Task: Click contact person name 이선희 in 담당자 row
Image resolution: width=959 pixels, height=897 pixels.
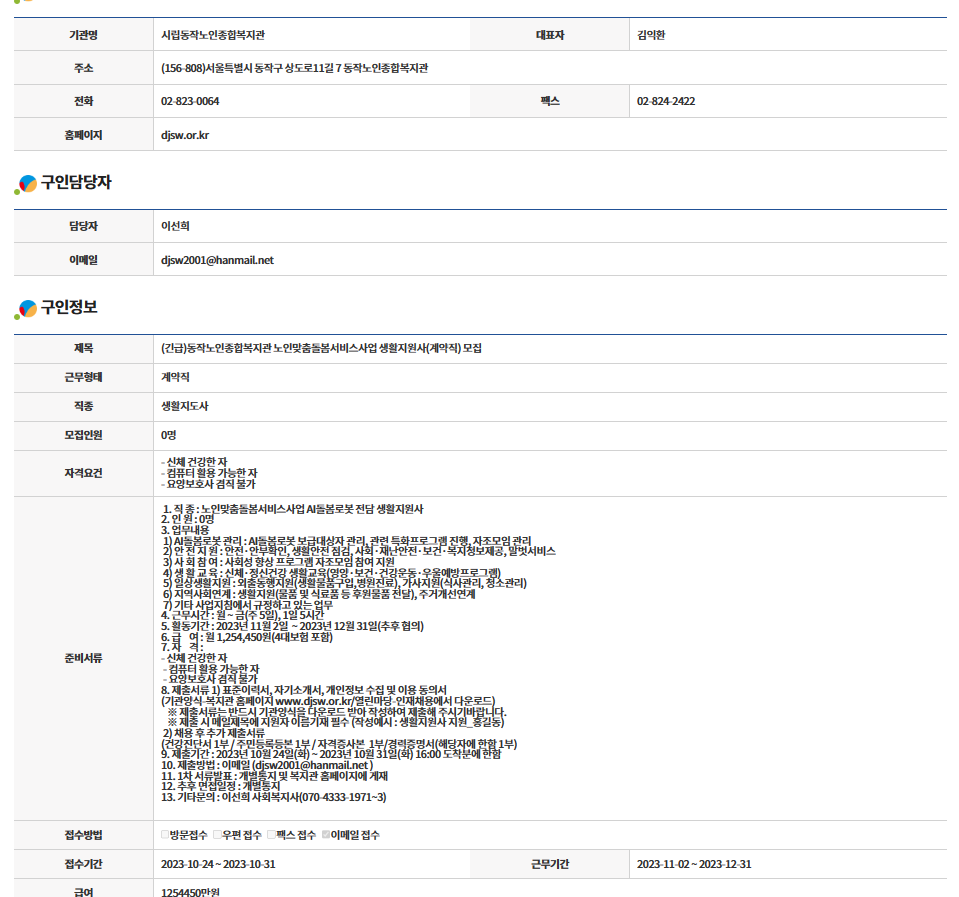Action: [x=175, y=227]
